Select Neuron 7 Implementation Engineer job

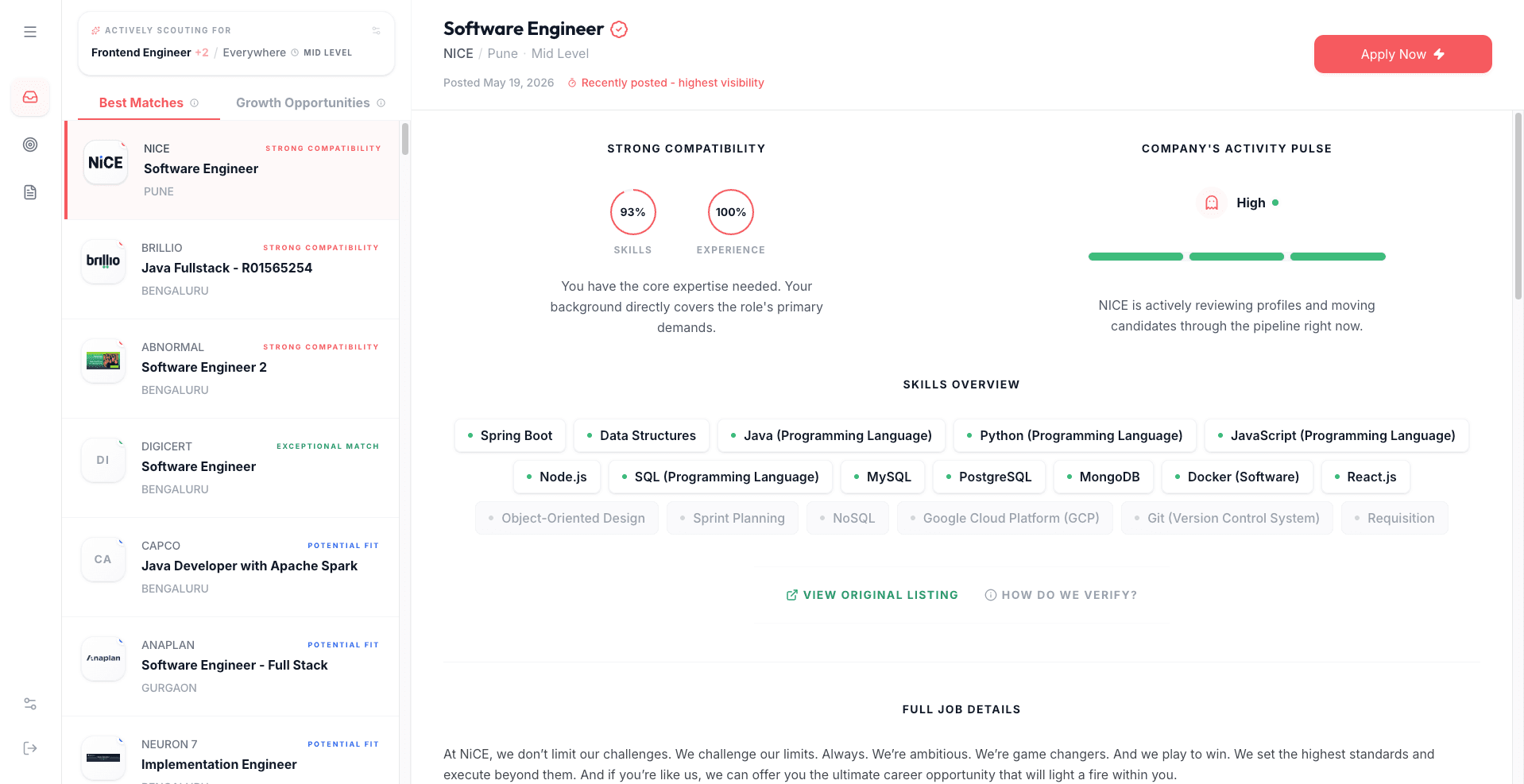(231, 751)
